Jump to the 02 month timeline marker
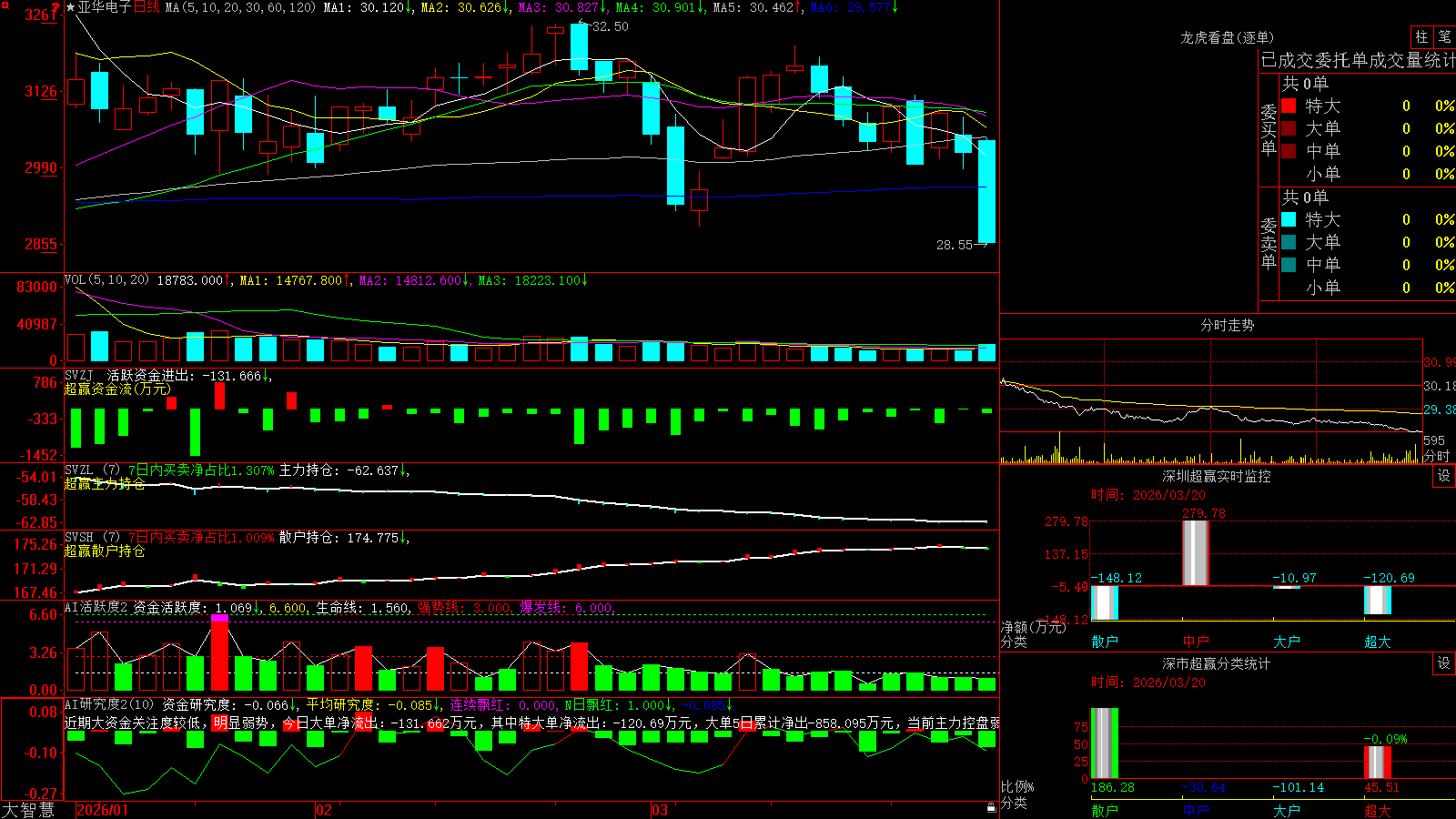 324,810
